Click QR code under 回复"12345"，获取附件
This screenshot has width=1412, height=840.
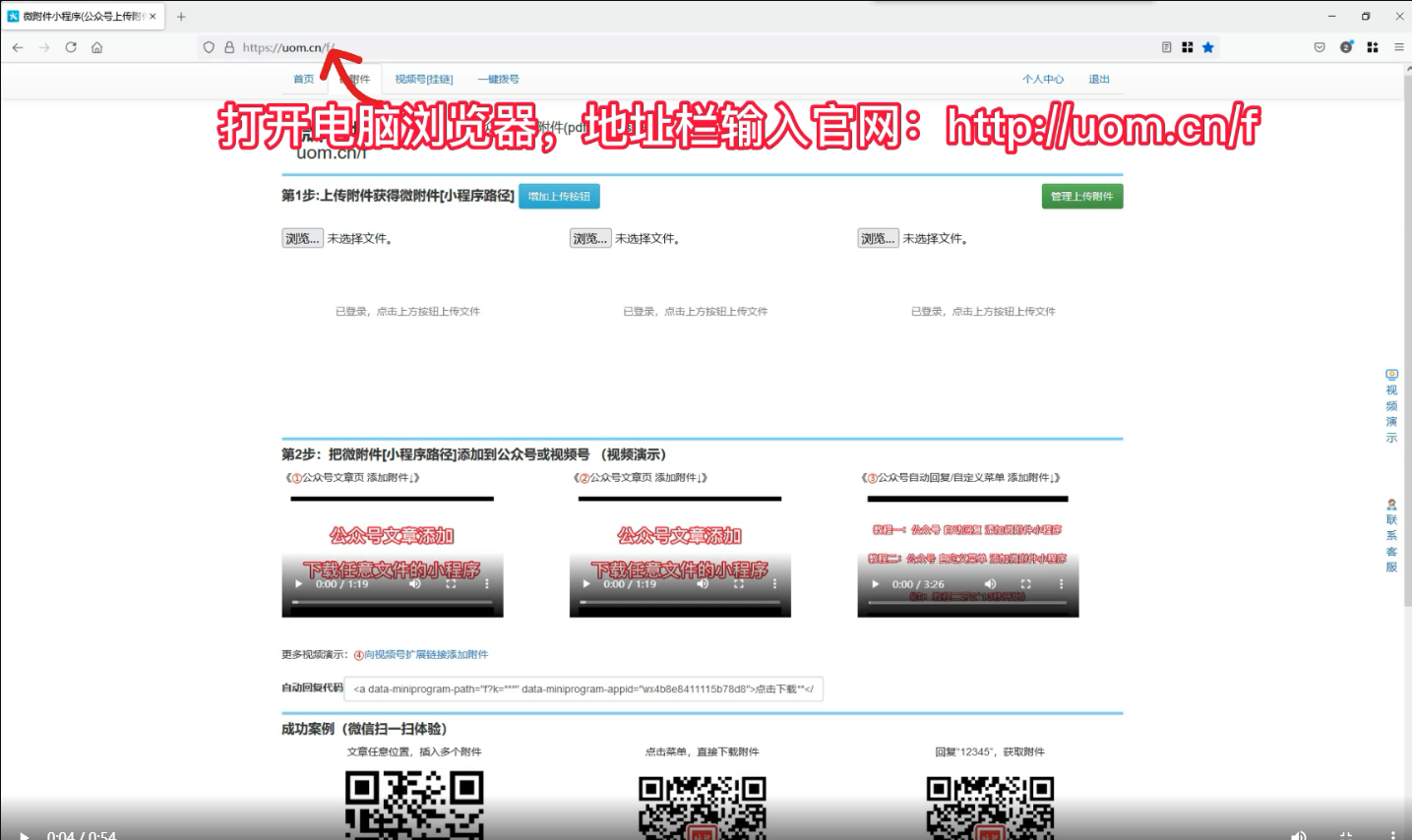click(x=990, y=807)
